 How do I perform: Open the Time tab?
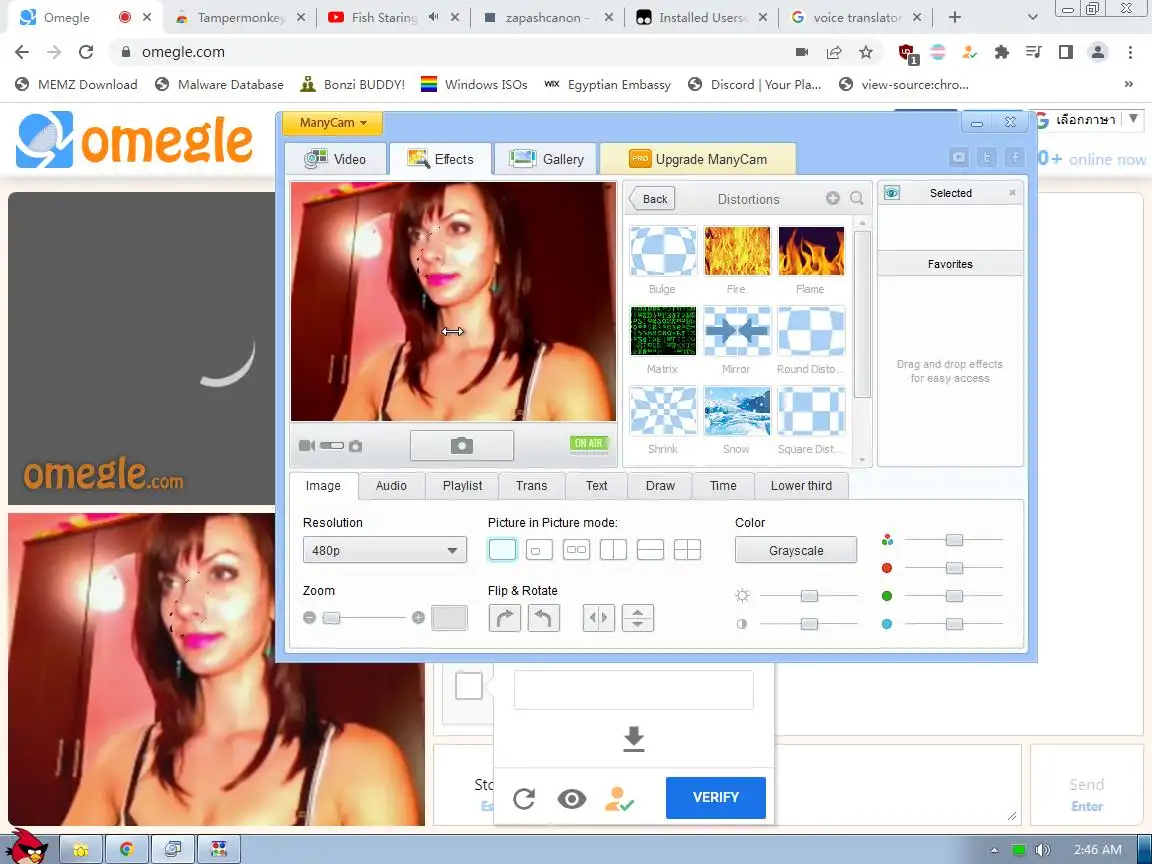[x=723, y=486]
